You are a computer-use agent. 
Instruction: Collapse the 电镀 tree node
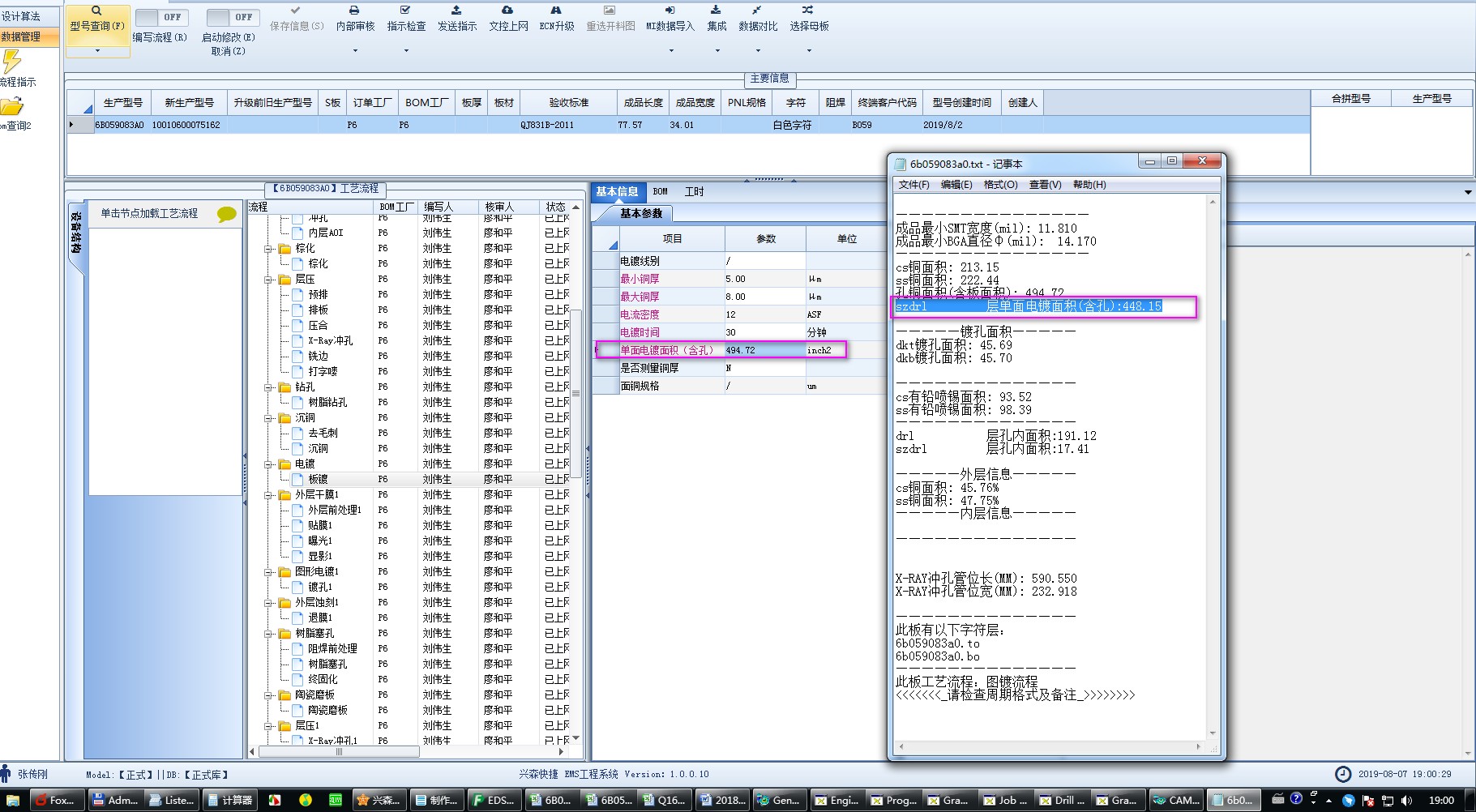[268, 464]
